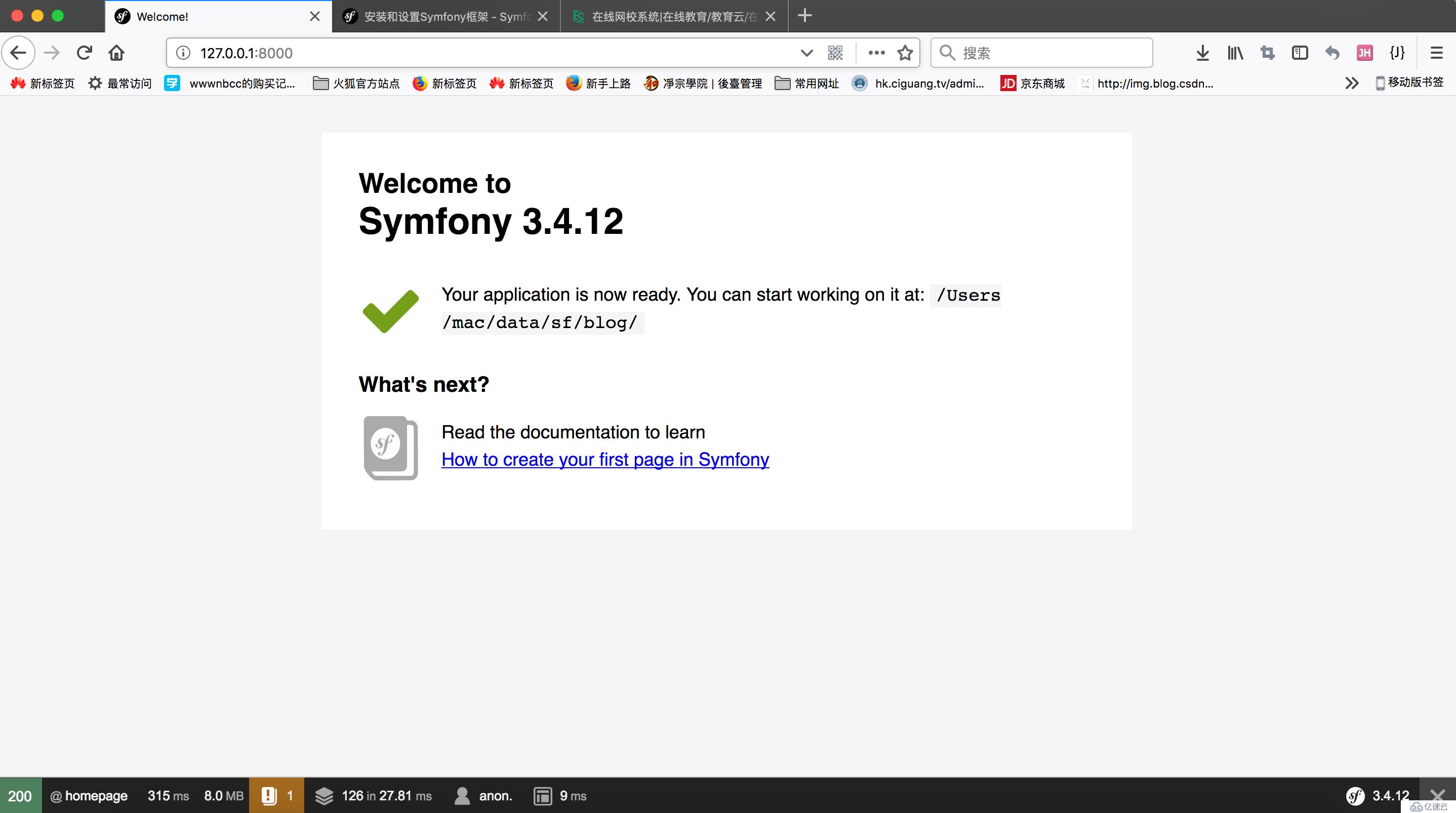Open 常用网址 bookmark folder
The height and width of the screenshot is (813, 1456).
pos(806,83)
